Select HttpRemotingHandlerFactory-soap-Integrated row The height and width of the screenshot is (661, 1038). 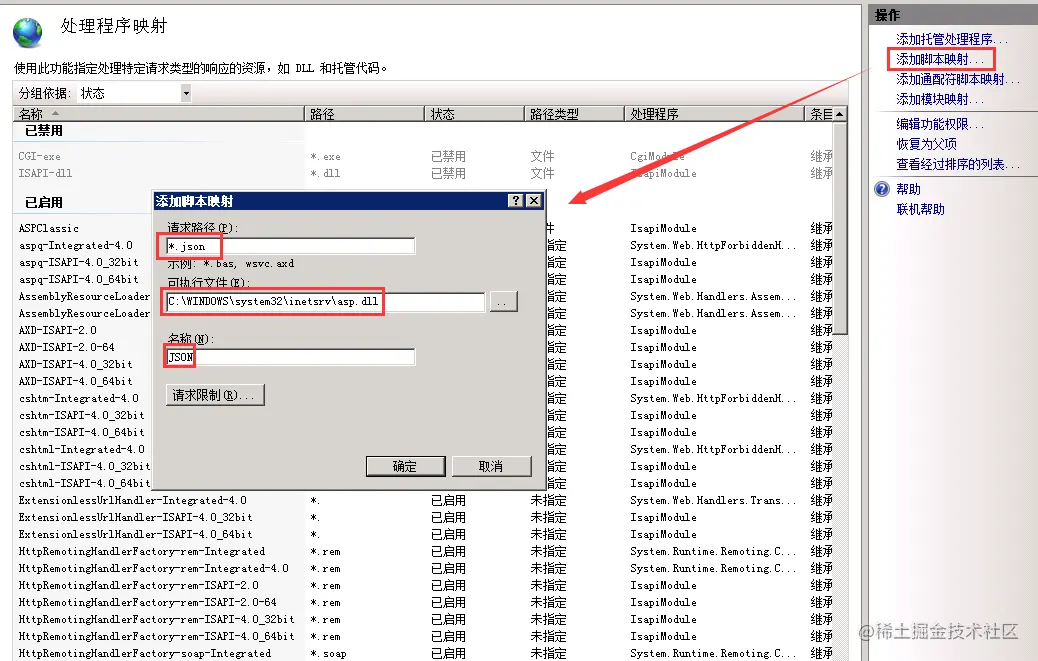(424, 654)
